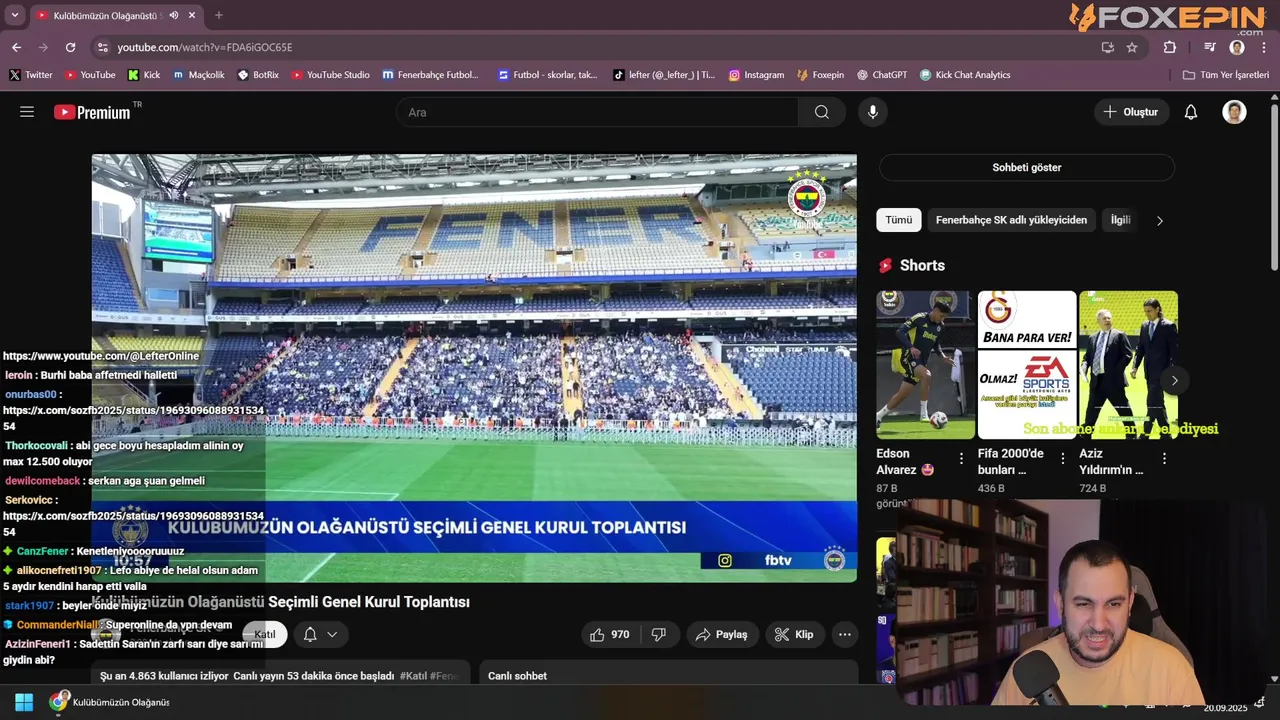The height and width of the screenshot is (720, 1280).
Task: Open the tab search dropdown arrow
Action: click(14, 15)
